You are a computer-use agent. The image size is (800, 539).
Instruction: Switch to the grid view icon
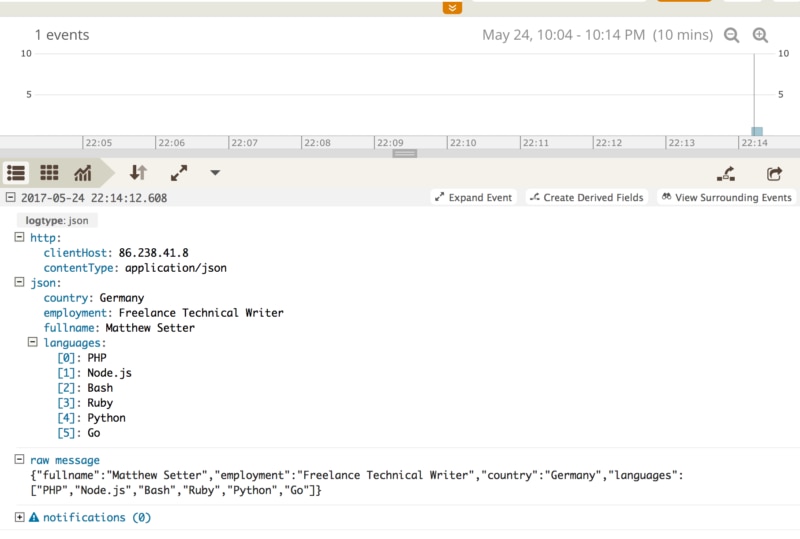coord(49,173)
